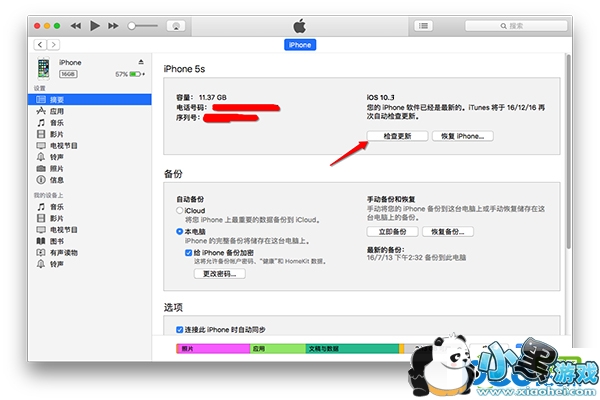Click the 应用 storage bar segment
The image size is (600, 400).
tap(278, 349)
